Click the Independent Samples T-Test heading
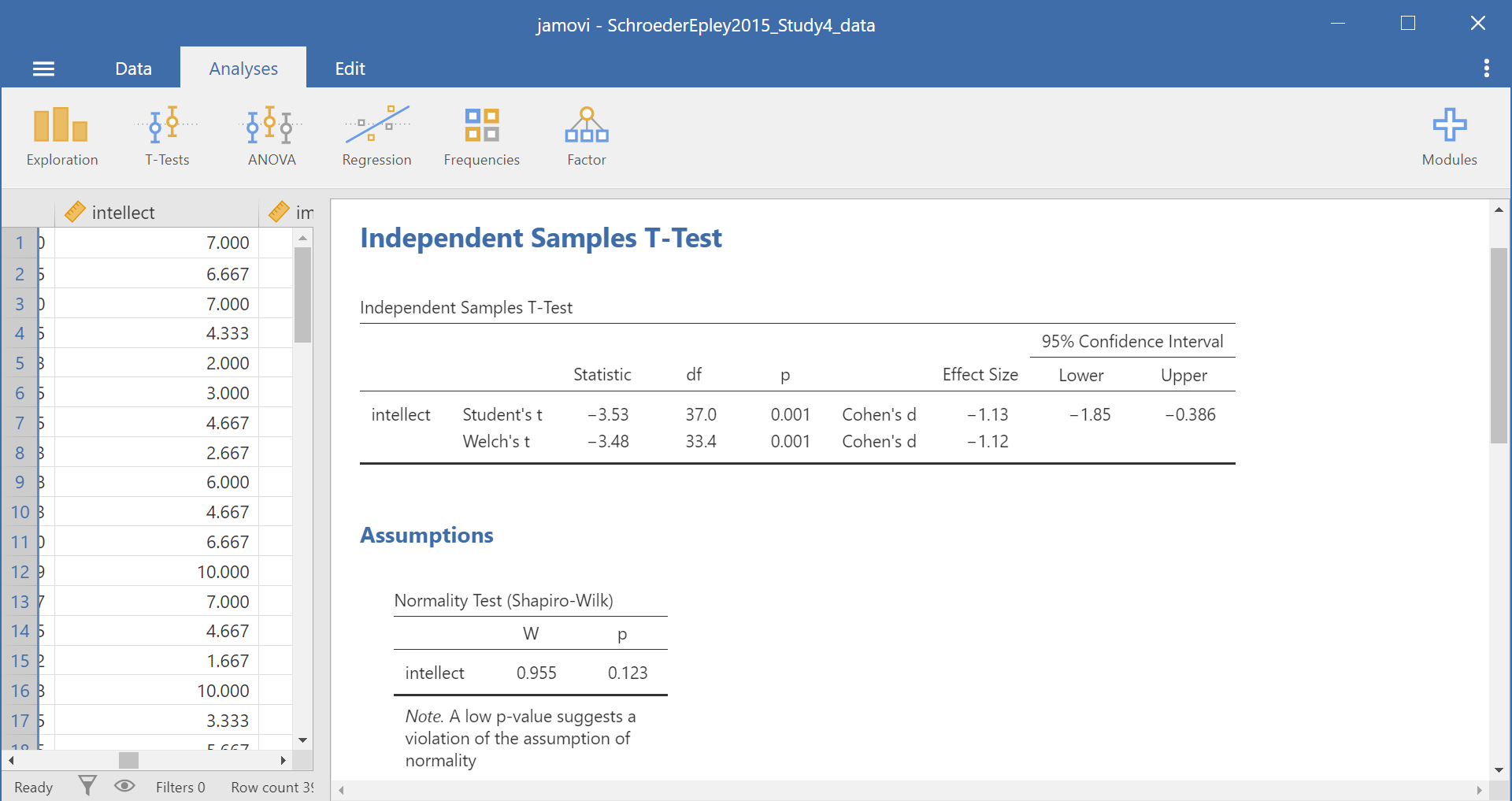Image resolution: width=1512 pixels, height=801 pixels. 540,238
